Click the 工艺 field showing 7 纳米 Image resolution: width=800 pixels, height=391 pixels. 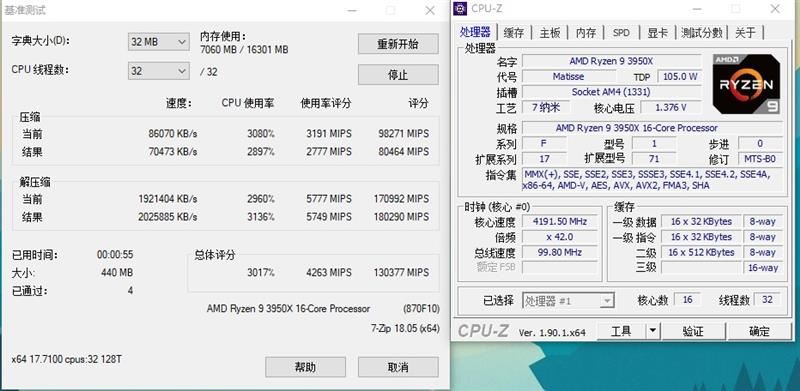545,108
